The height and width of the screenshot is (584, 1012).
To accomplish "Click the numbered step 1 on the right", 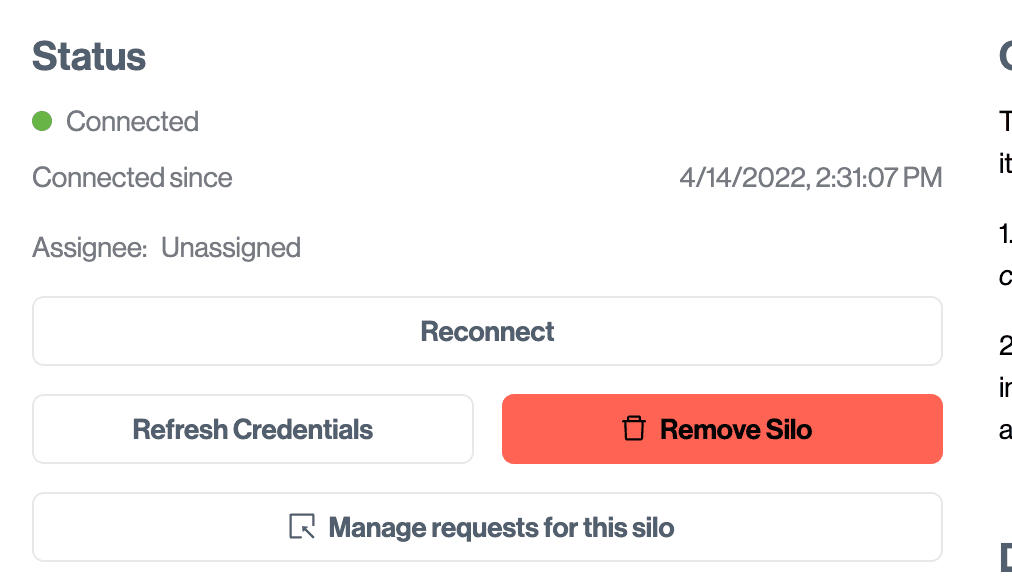I will 1005,234.
